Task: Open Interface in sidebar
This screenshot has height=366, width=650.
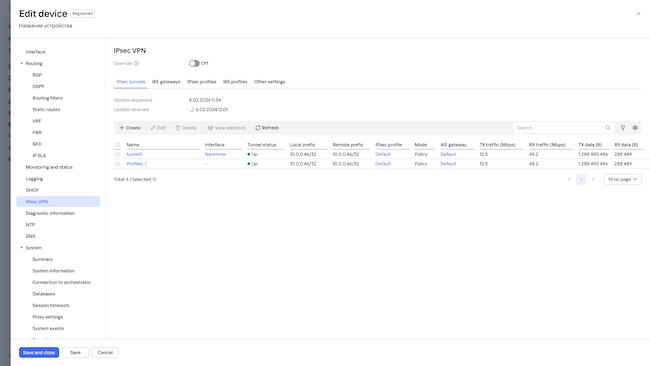Action: 36,52
